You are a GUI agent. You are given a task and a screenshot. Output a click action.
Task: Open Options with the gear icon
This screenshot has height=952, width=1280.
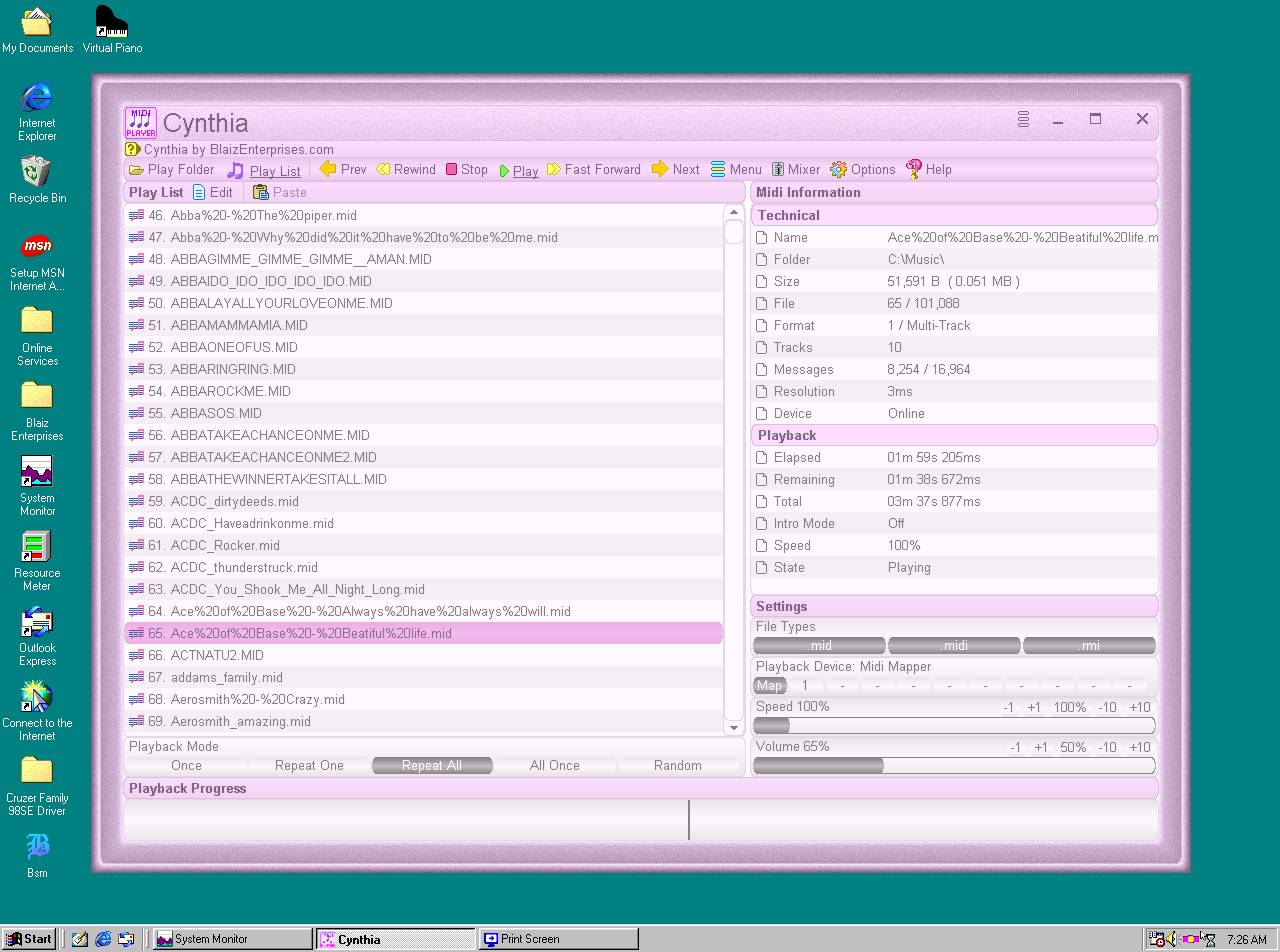point(863,170)
